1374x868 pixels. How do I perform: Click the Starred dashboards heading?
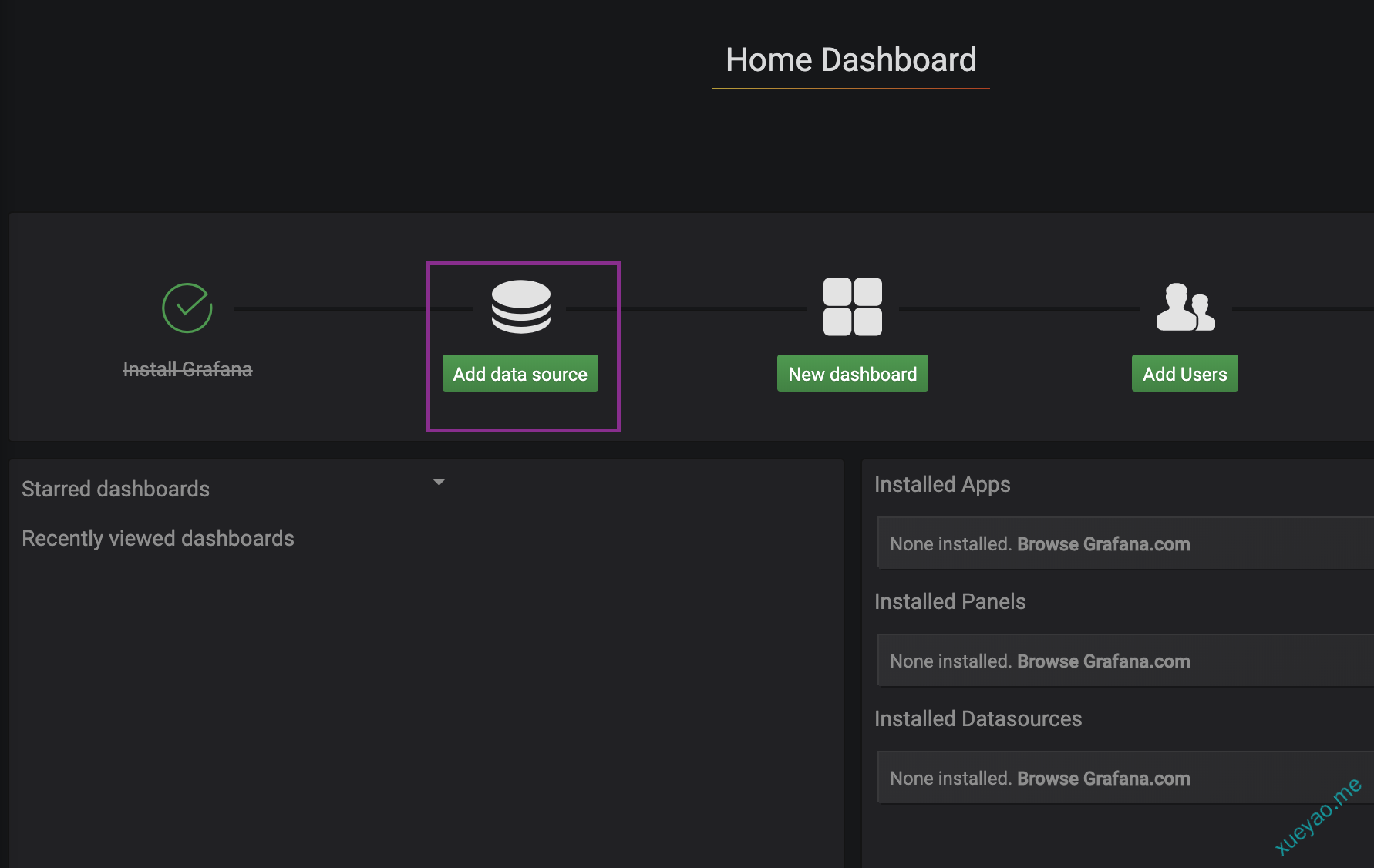click(x=116, y=489)
